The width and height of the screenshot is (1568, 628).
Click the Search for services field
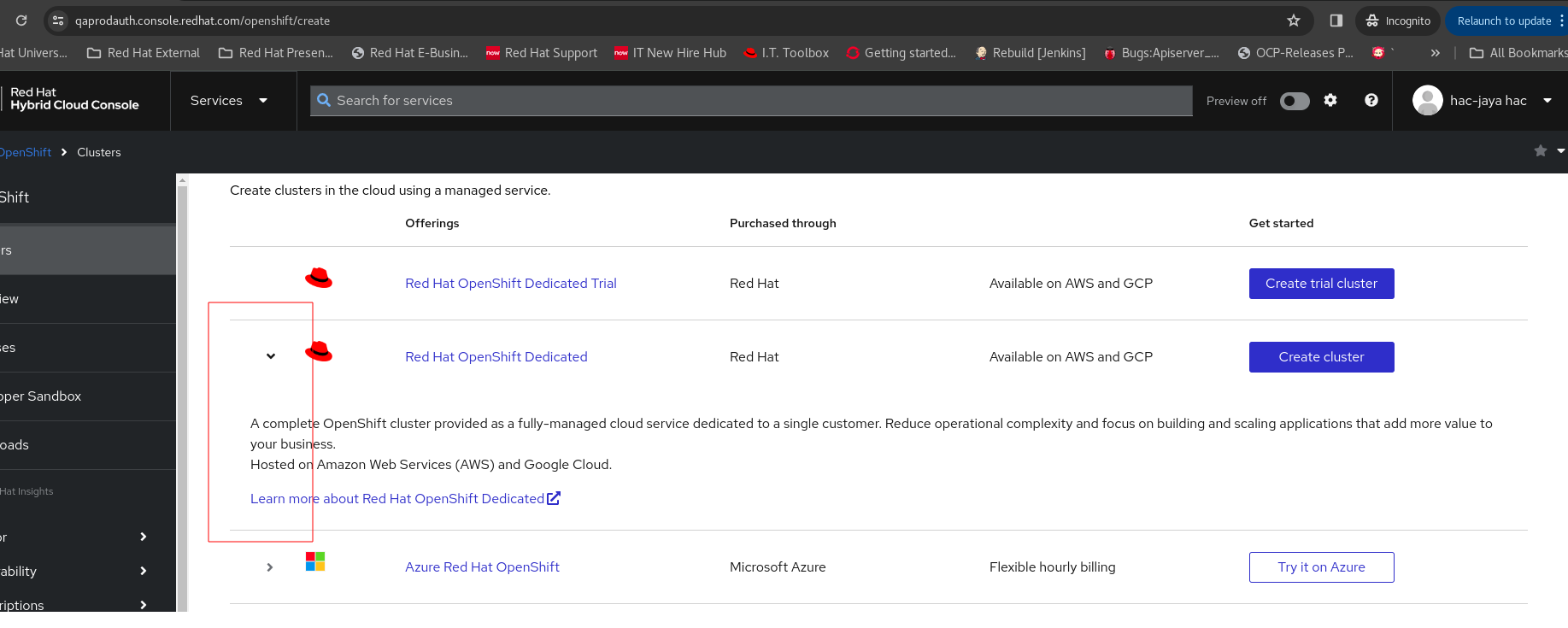point(752,101)
